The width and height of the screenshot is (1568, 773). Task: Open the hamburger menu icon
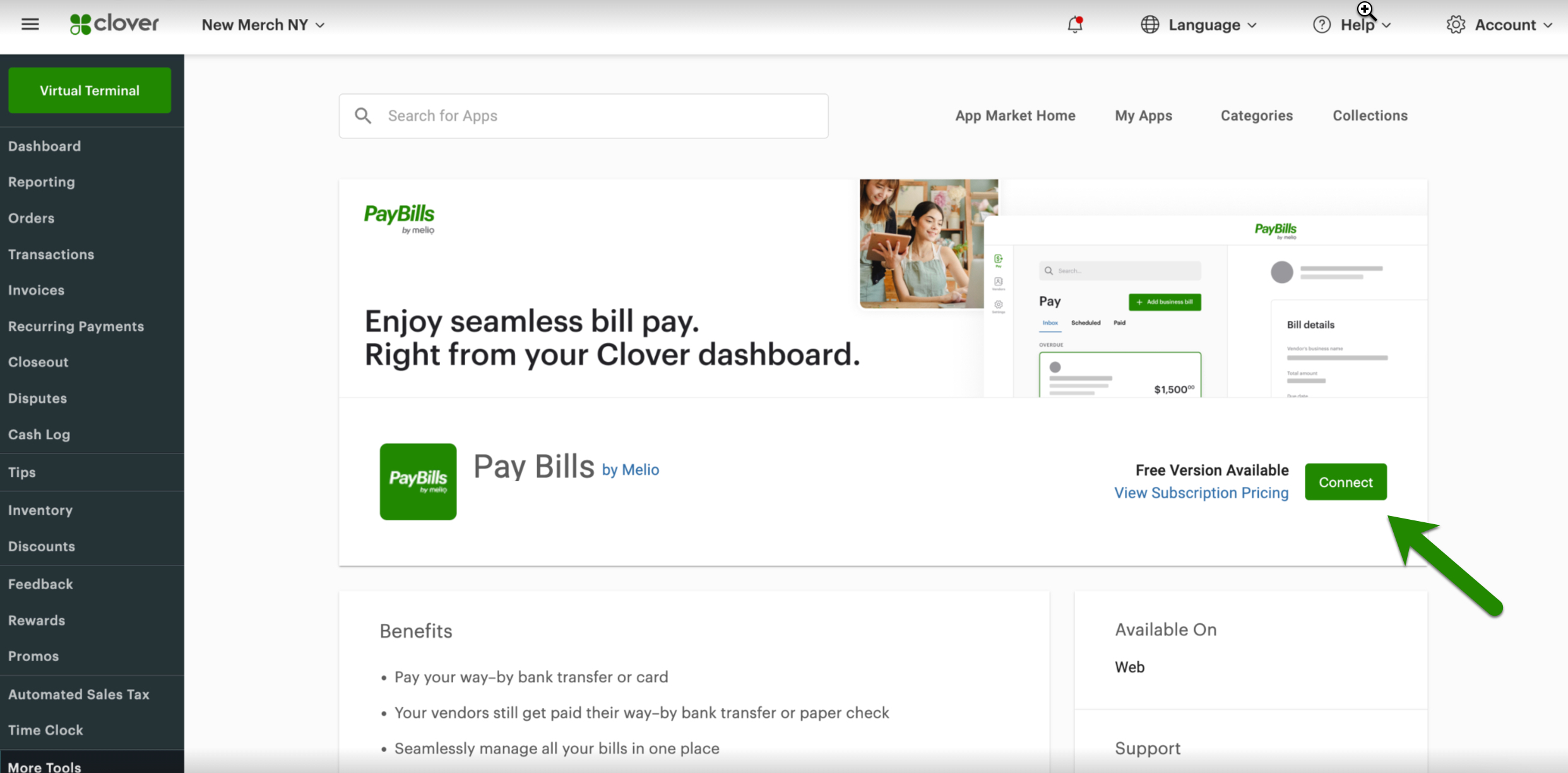(x=30, y=25)
